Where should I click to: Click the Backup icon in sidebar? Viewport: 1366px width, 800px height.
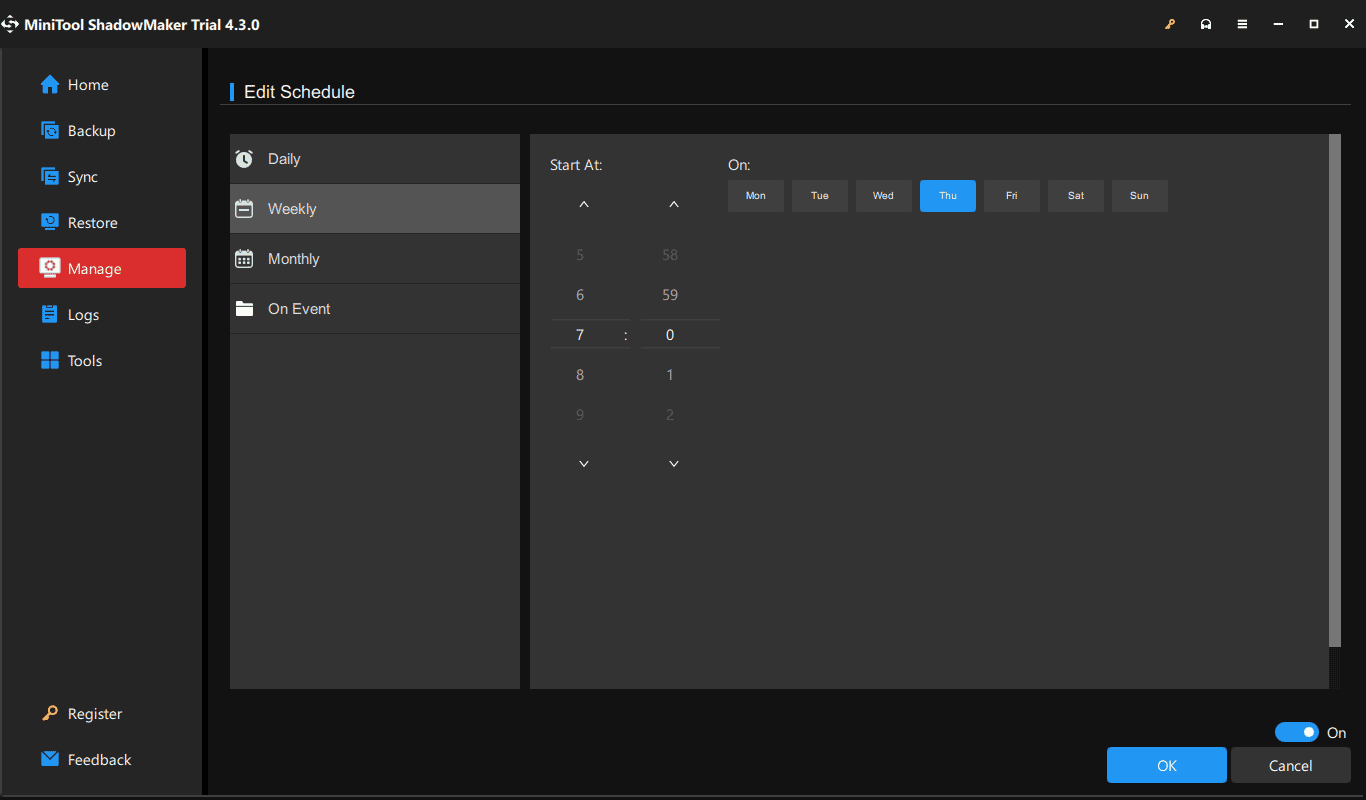pos(50,131)
